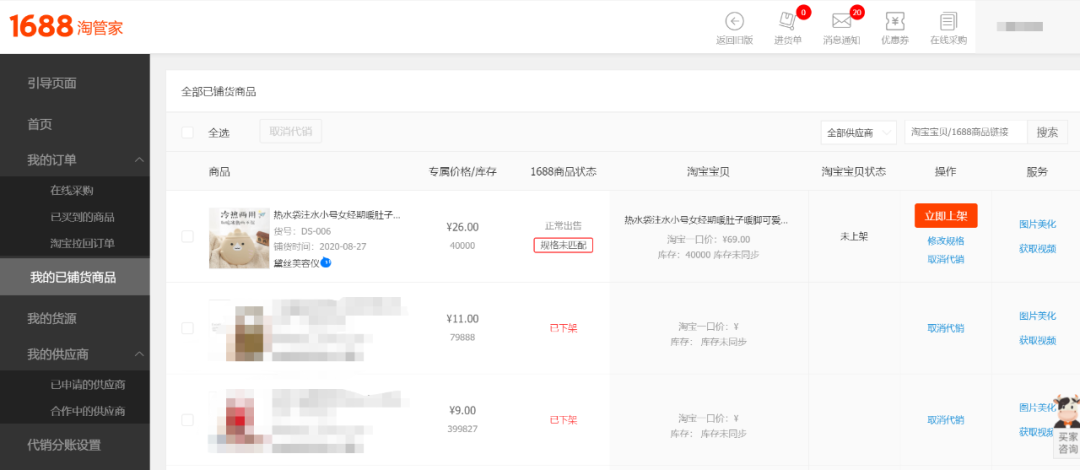Select the checkbox of the ¥11.00 product

coord(187,328)
